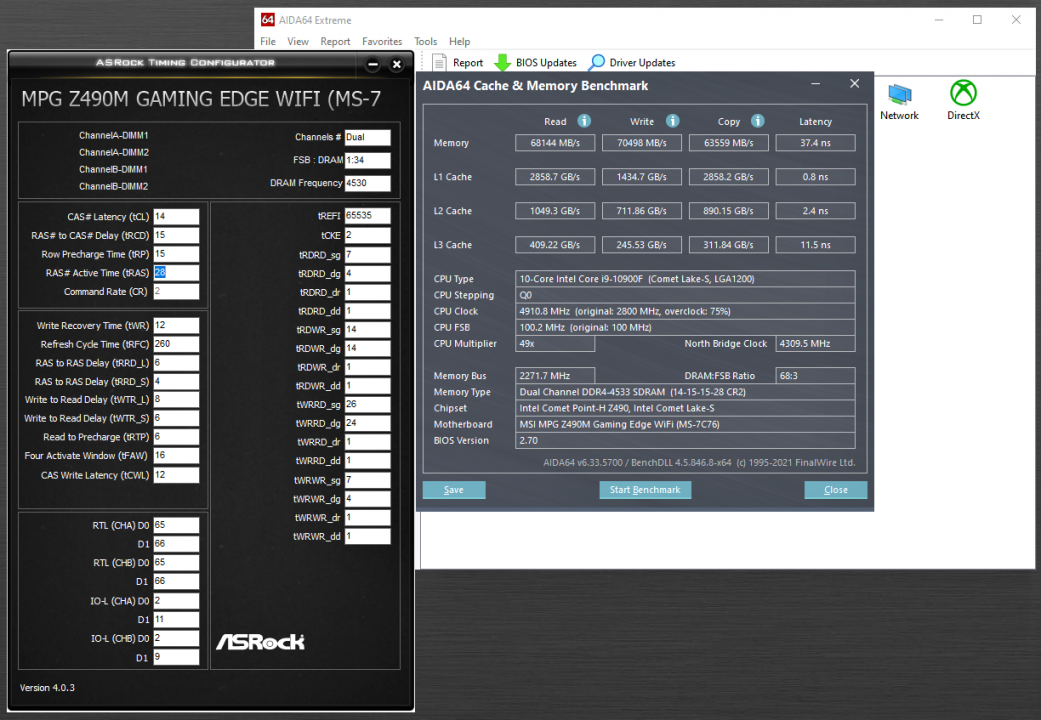The height and width of the screenshot is (720, 1041).
Task: Click the CPU Type field text
Action: [685, 279]
